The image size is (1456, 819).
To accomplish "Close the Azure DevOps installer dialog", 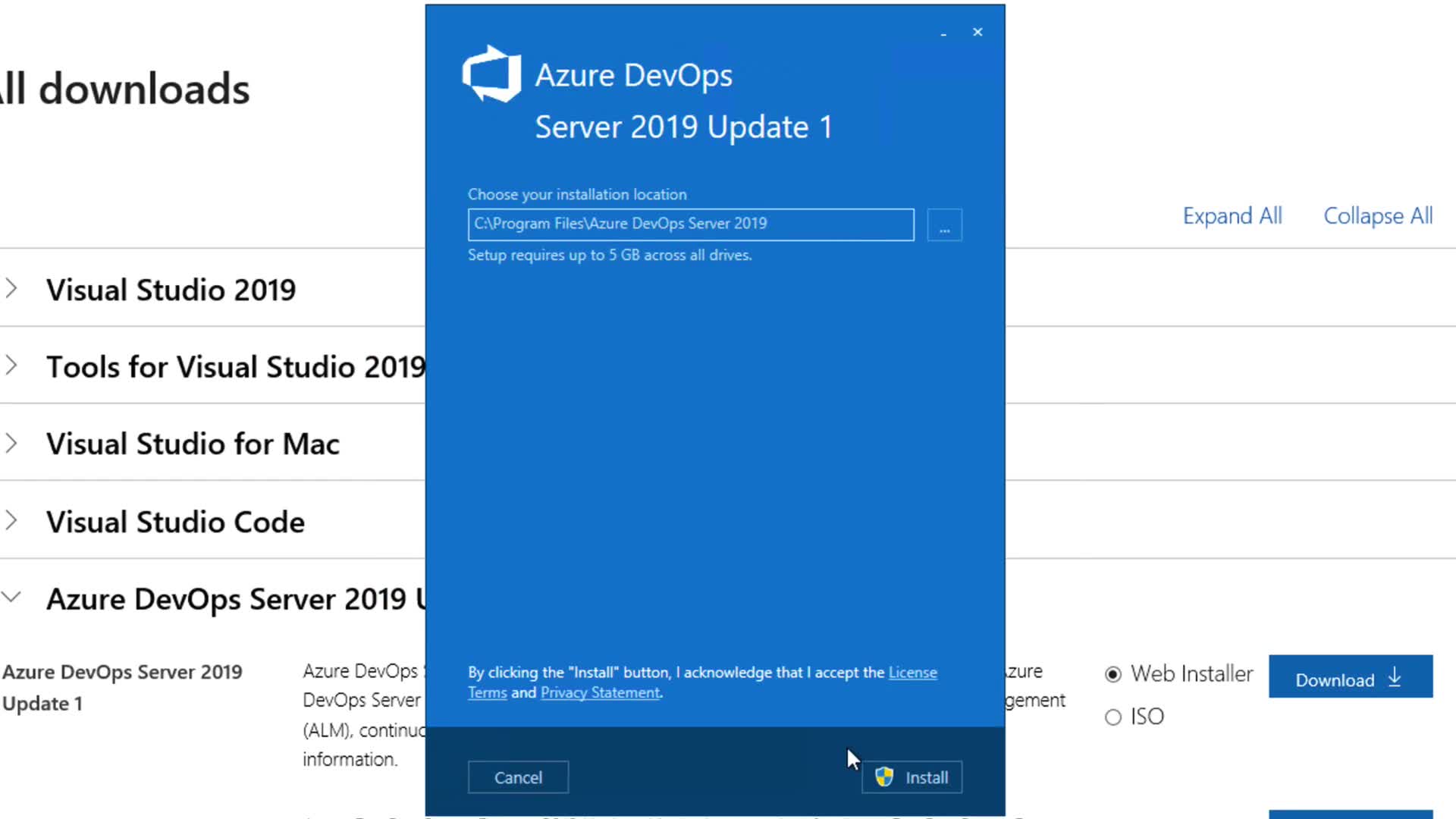I will pyautogui.click(x=977, y=32).
